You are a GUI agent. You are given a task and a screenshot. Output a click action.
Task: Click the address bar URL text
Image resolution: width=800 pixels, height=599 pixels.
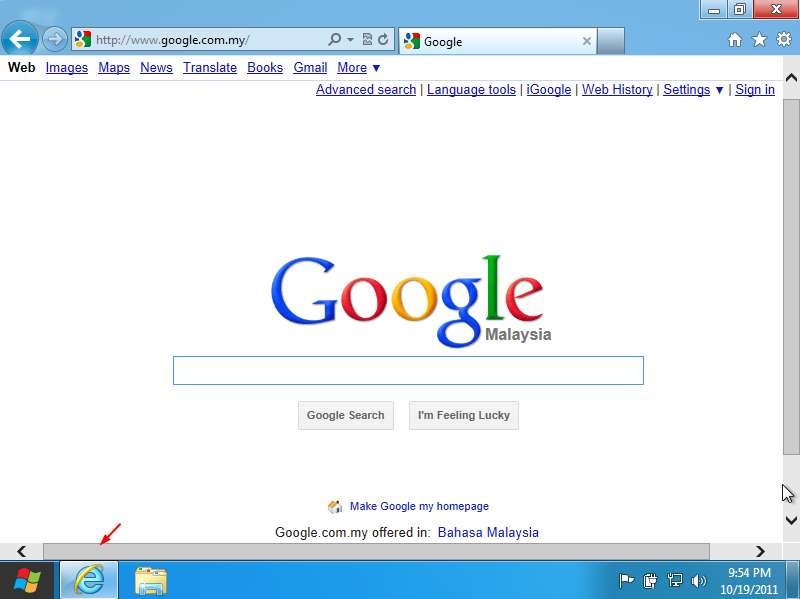(172, 40)
